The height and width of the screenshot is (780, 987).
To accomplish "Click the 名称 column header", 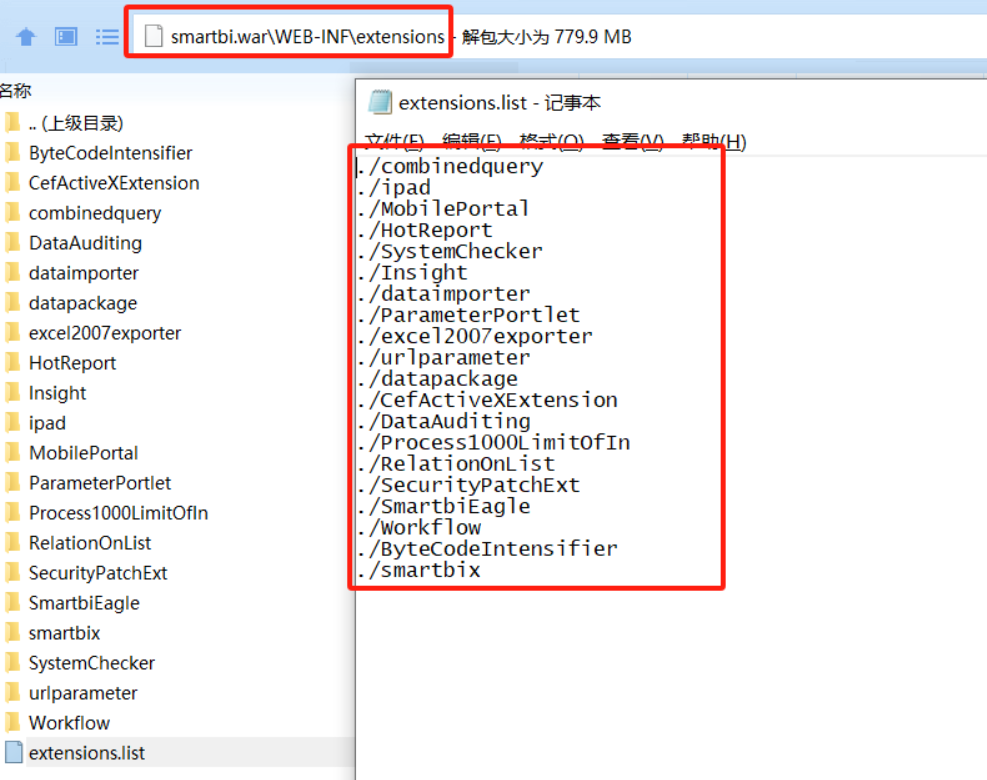I will pos(16,91).
